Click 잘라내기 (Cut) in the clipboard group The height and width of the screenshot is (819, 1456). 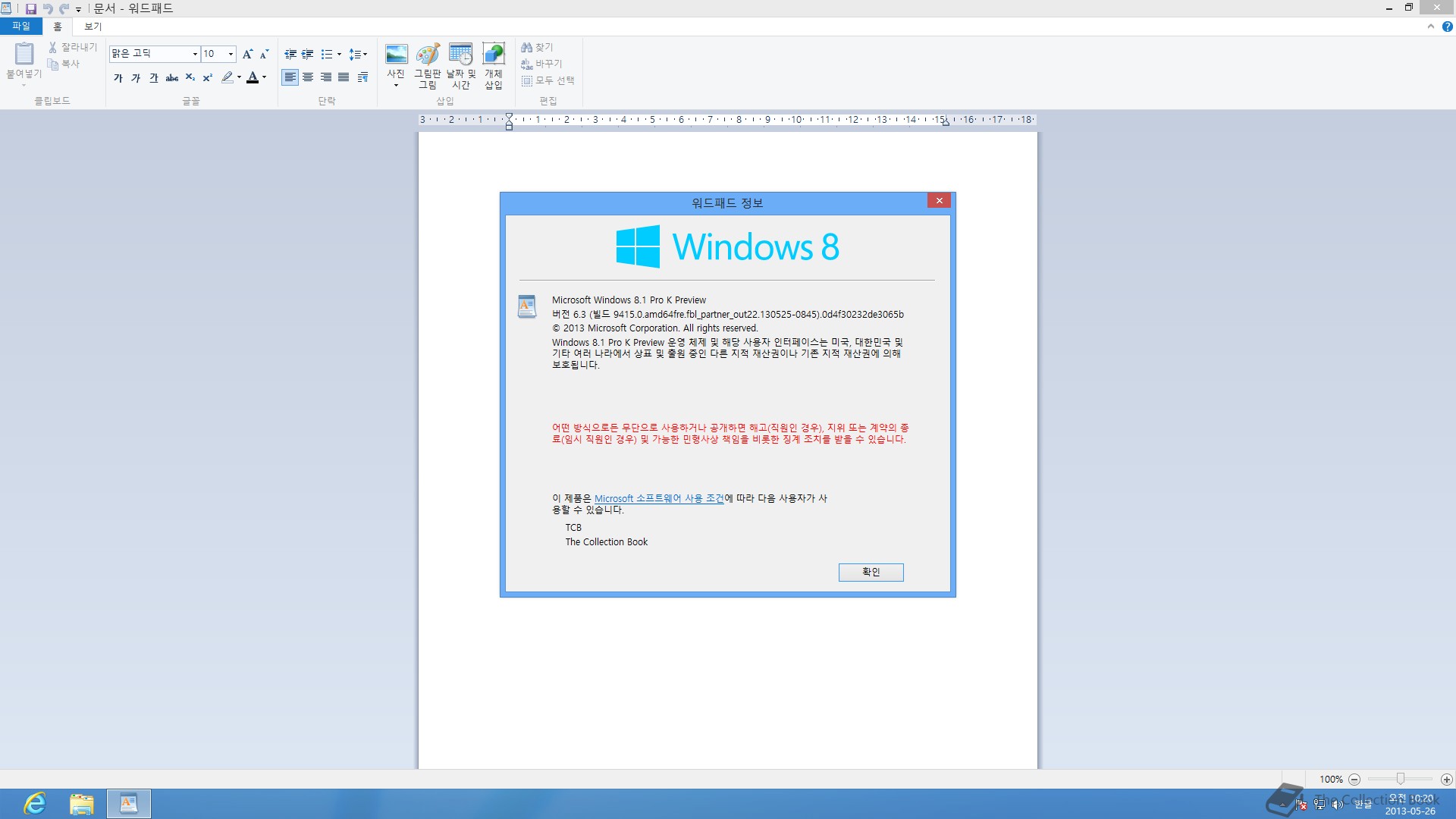pos(73,47)
